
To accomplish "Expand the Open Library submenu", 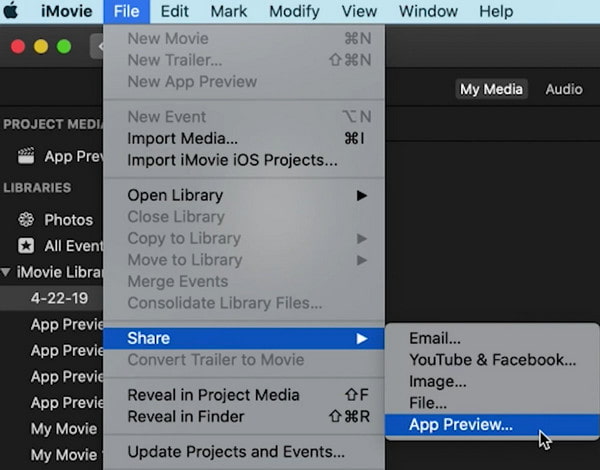I will coord(244,195).
